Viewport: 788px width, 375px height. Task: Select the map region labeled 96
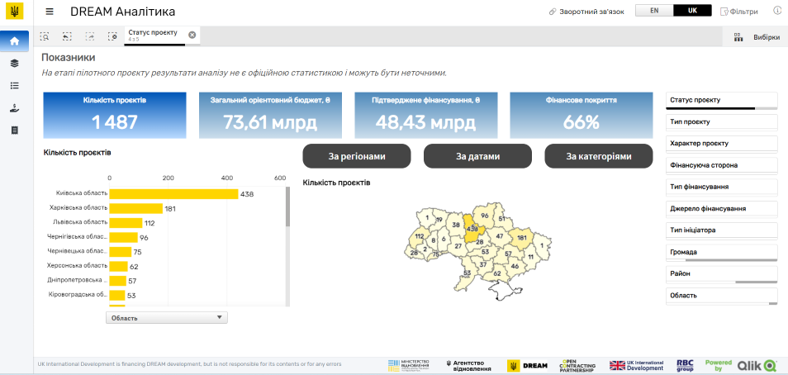click(484, 216)
